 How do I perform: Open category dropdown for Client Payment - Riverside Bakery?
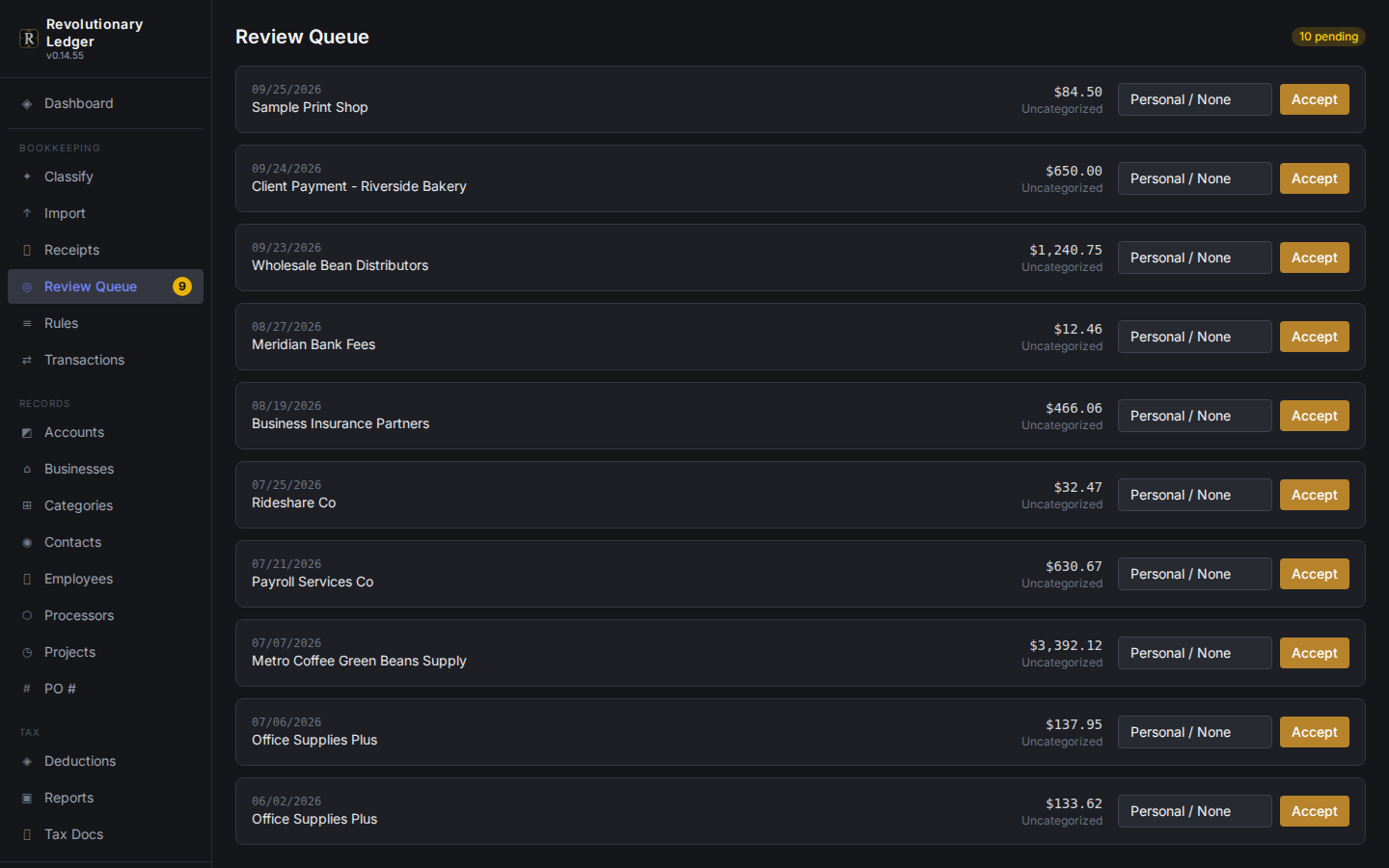point(1194,178)
